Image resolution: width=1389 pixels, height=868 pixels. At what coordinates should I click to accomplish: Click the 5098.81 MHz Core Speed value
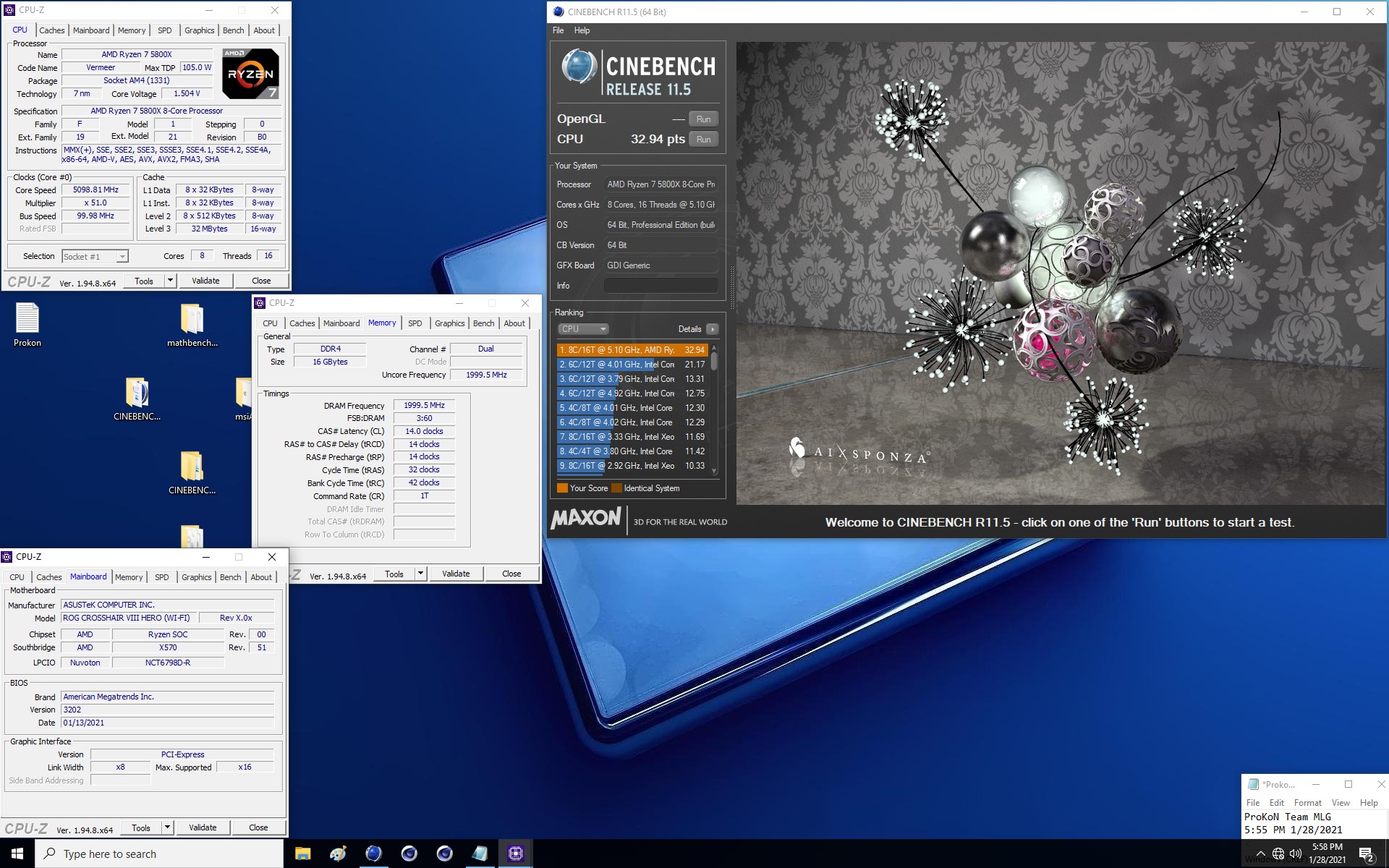click(95, 190)
